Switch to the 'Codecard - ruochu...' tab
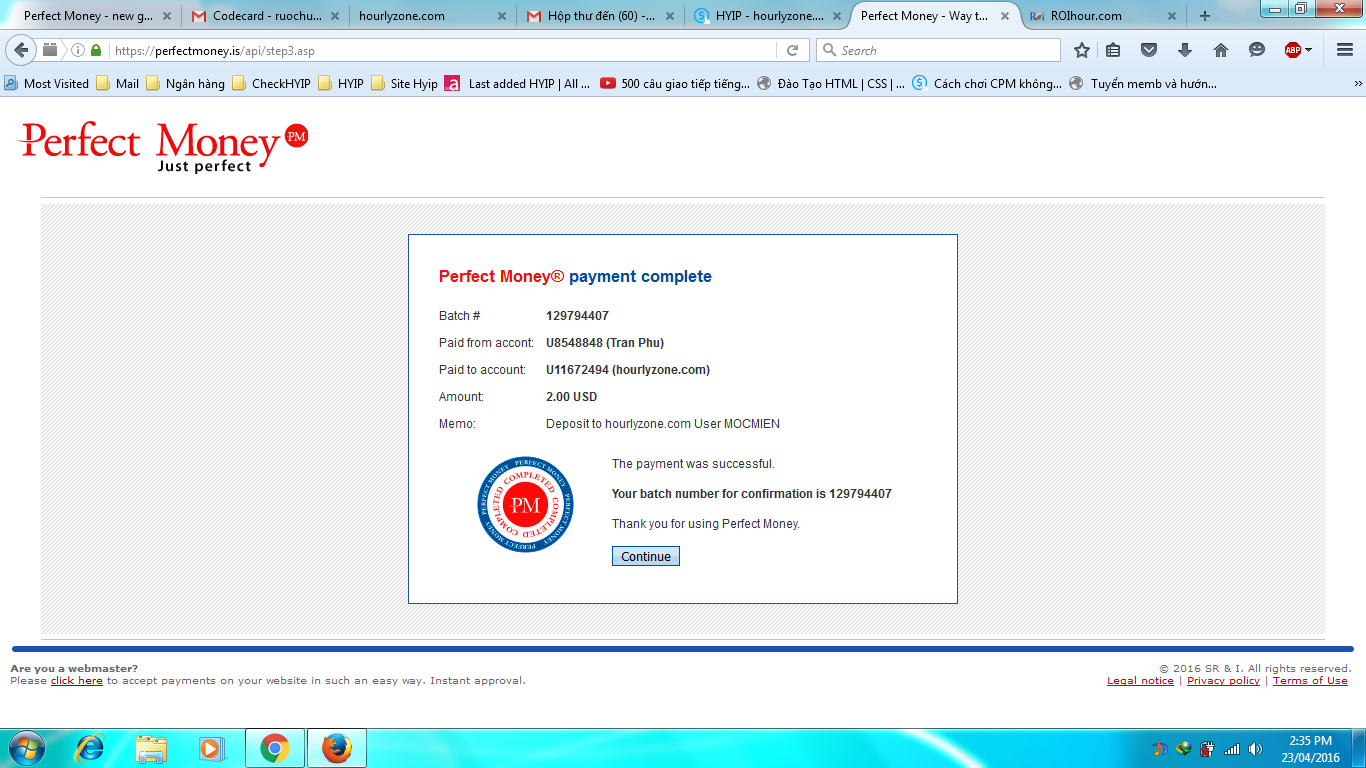 pos(267,16)
